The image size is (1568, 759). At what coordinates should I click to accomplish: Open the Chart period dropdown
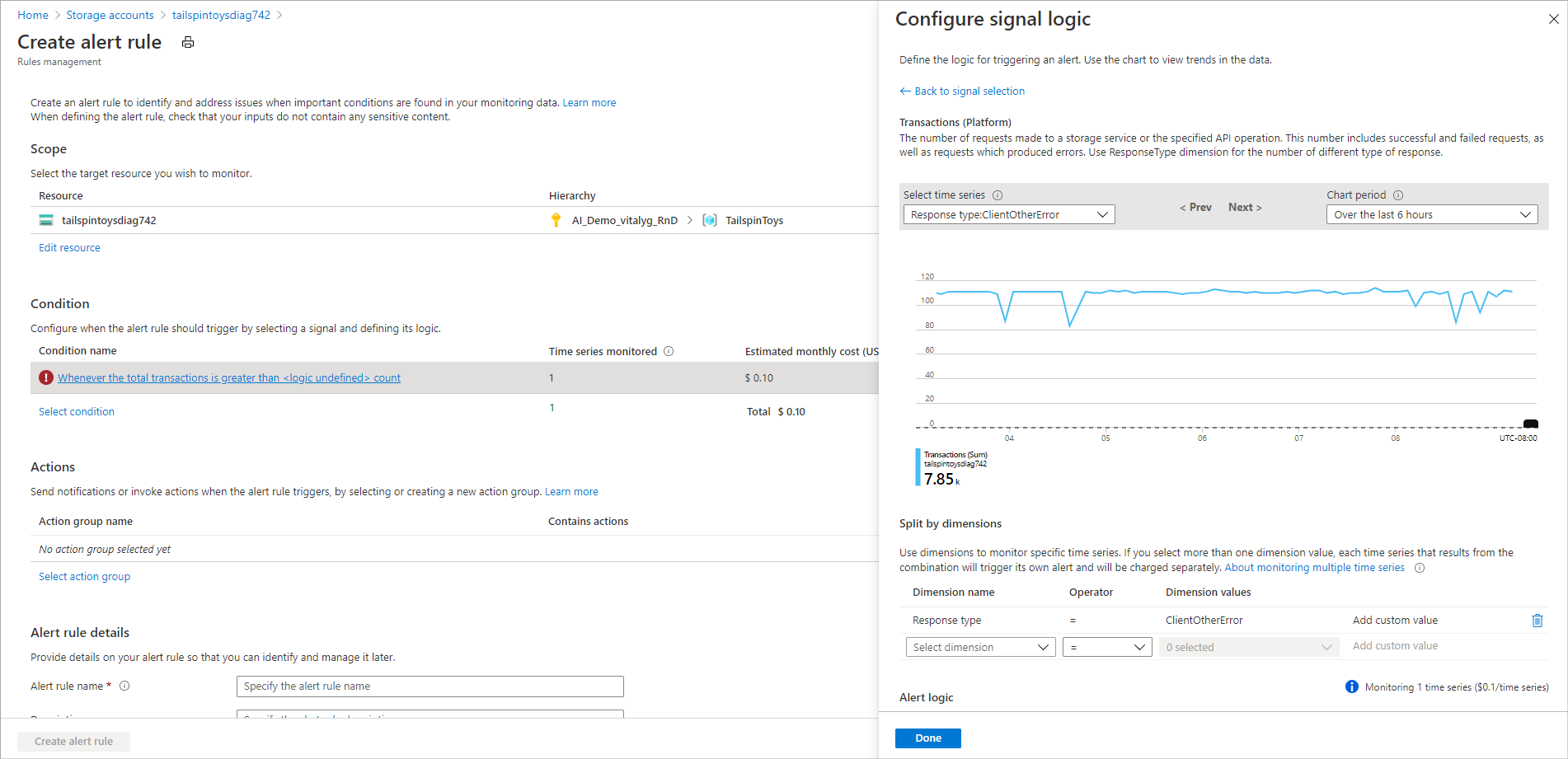tap(1431, 214)
